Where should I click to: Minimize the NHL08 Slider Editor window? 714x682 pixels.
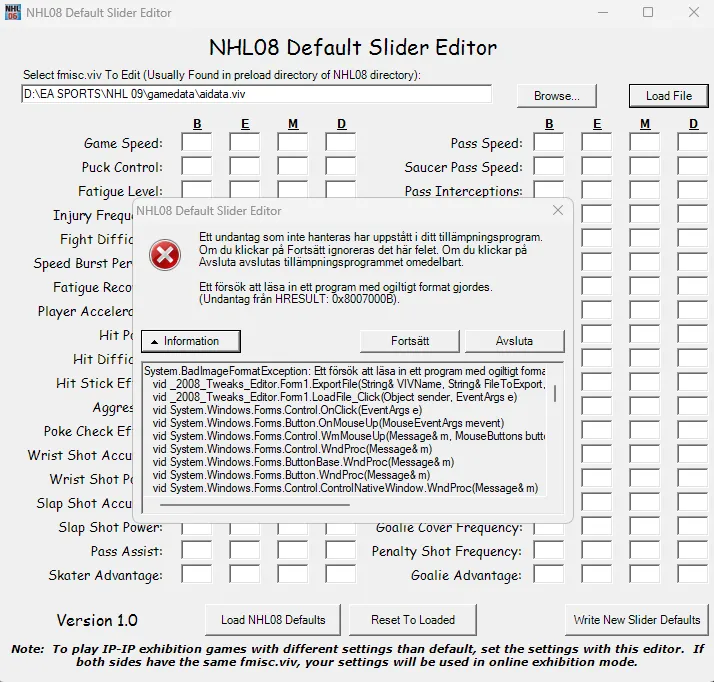603,12
